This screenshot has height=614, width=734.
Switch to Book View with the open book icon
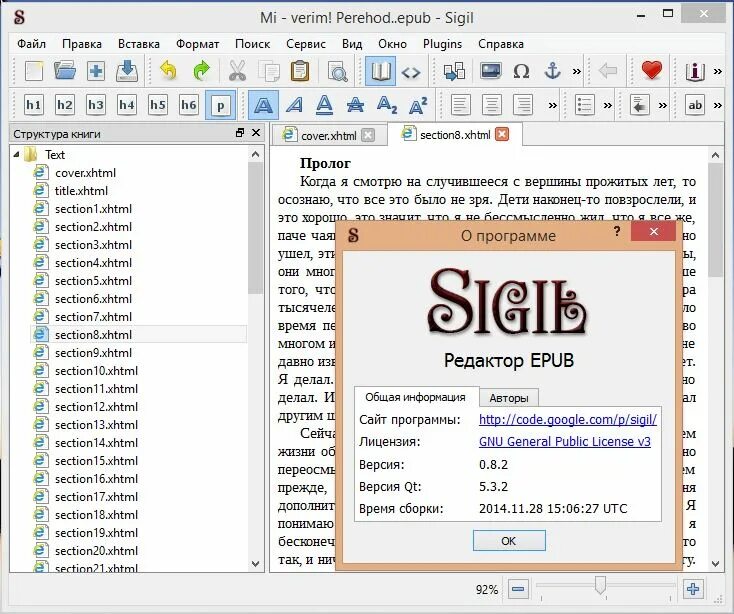tap(381, 71)
